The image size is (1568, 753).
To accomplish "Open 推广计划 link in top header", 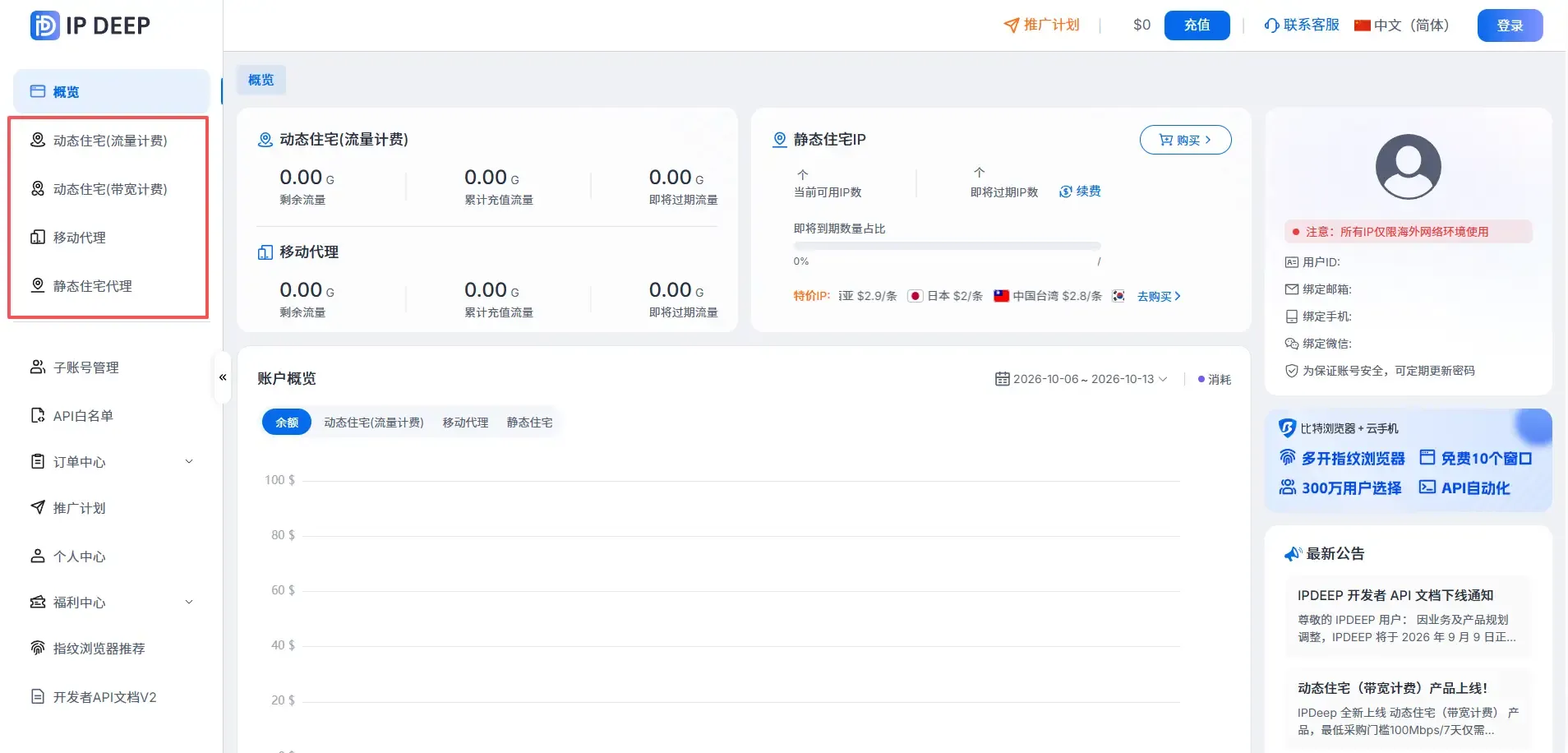I will 1041,25.
